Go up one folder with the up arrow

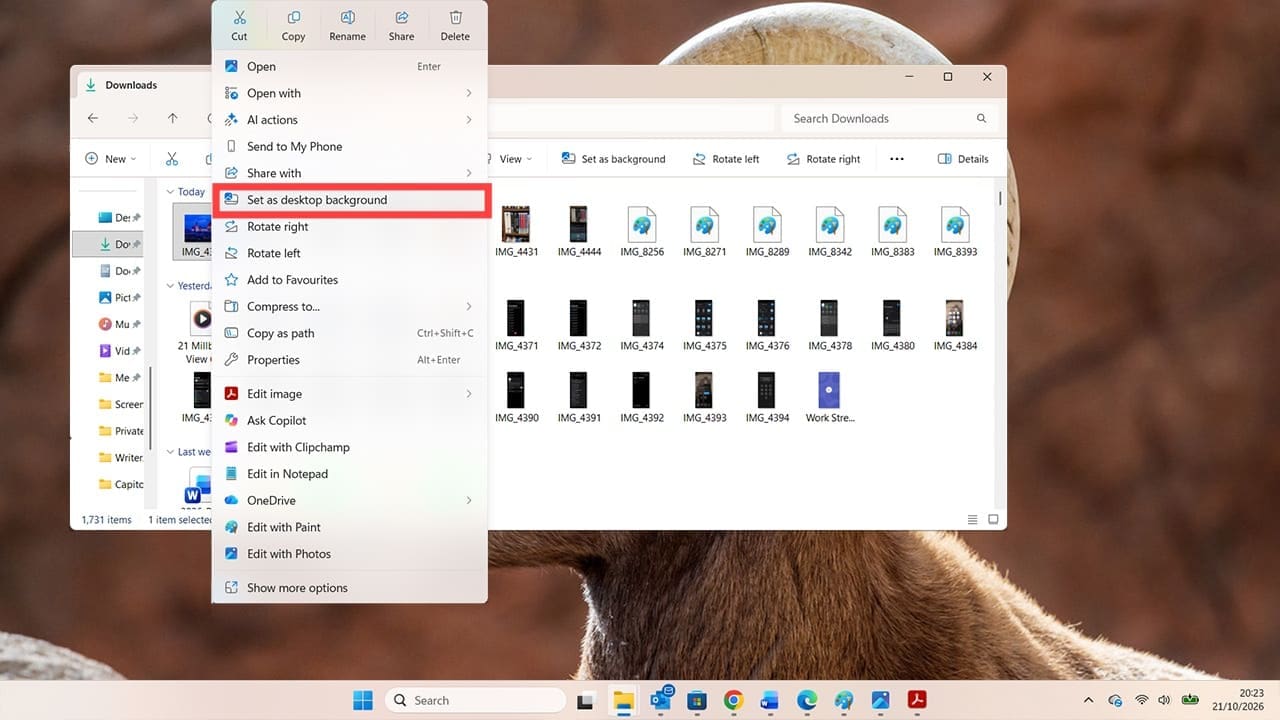(172, 118)
